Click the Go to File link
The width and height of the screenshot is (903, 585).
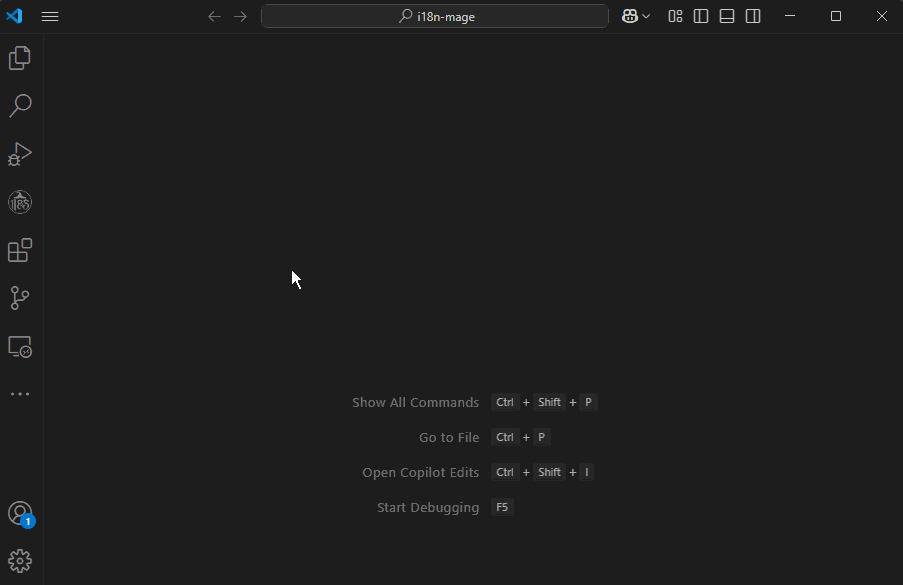click(x=449, y=437)
